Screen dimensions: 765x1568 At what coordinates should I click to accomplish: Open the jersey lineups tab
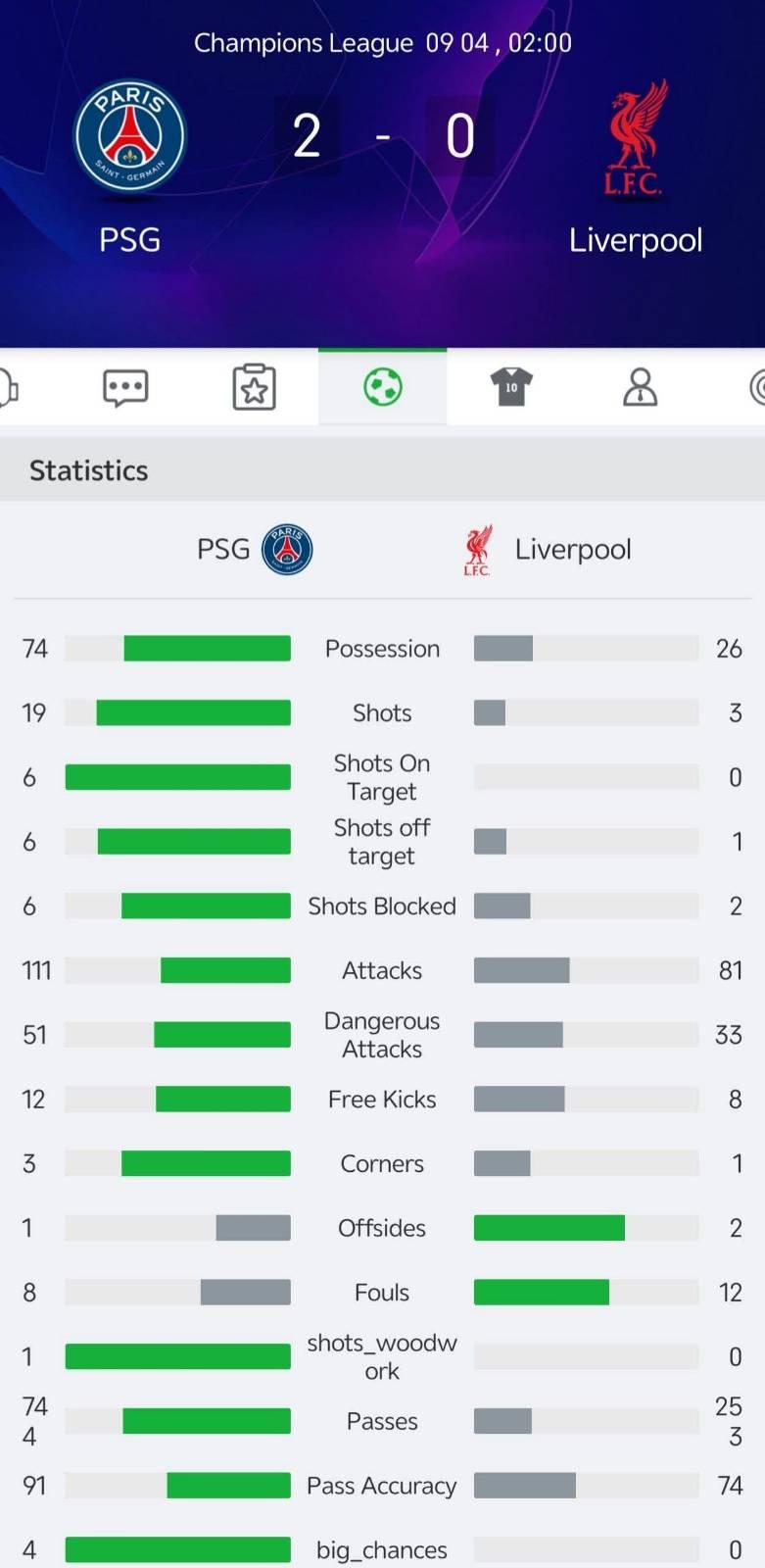510,388
